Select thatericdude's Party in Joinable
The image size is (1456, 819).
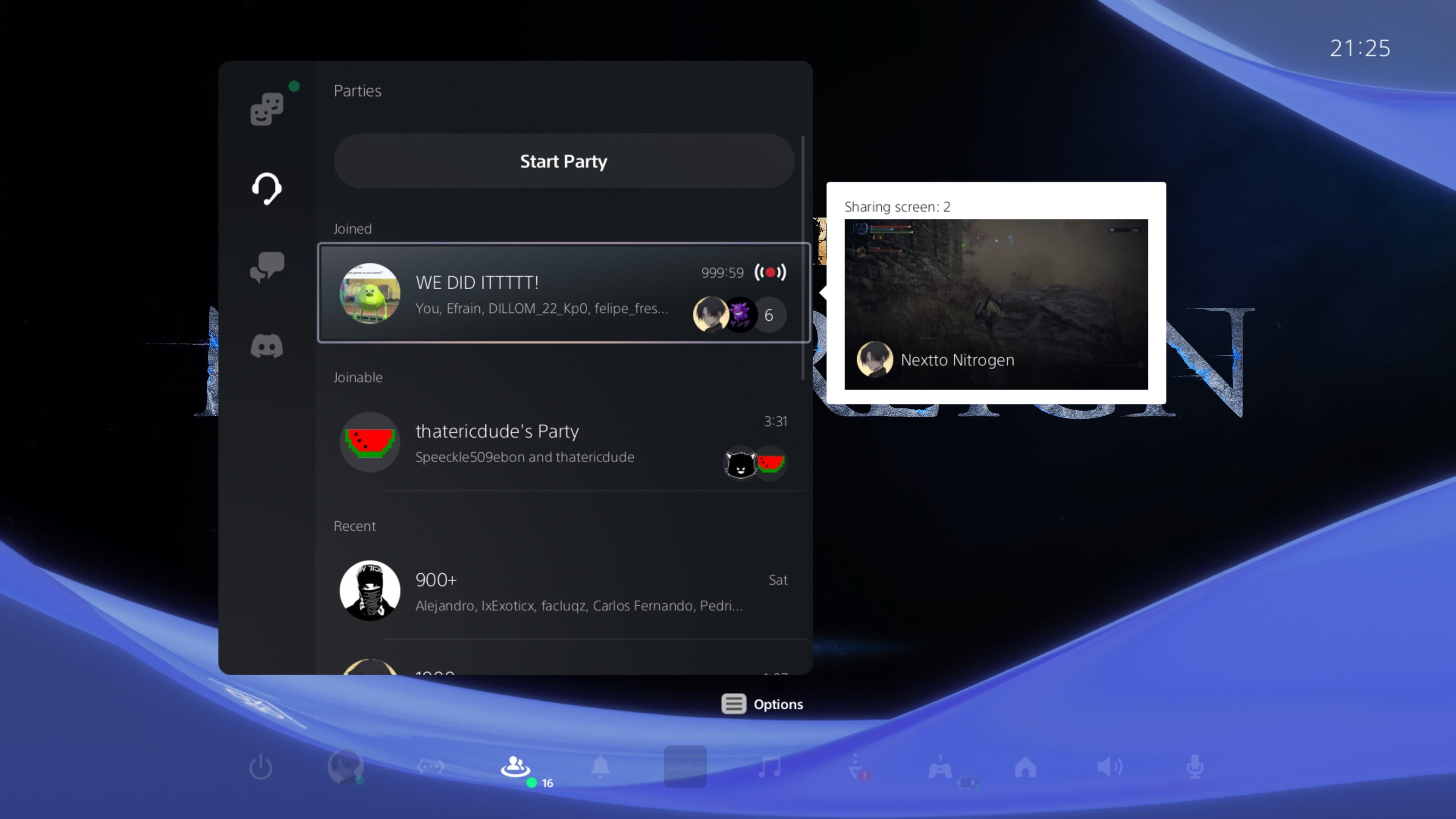(563, 442)
